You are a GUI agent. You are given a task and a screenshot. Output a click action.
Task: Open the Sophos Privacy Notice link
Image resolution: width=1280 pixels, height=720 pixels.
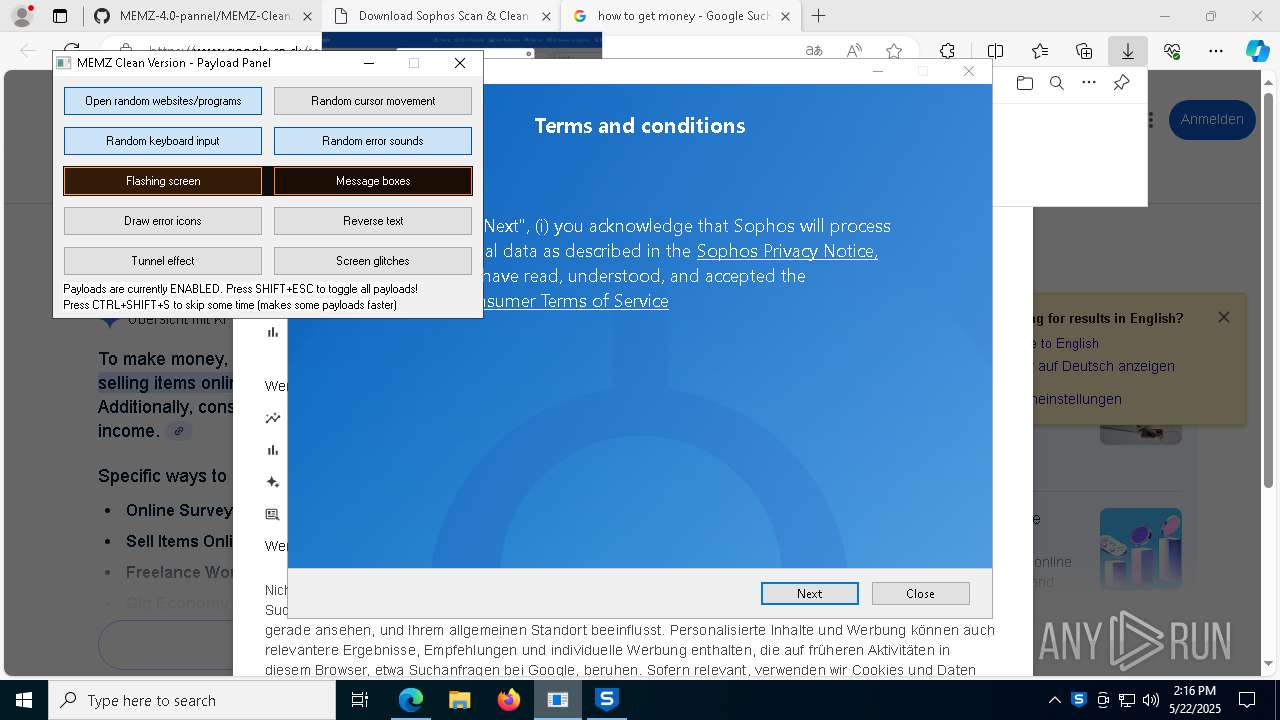787,251
